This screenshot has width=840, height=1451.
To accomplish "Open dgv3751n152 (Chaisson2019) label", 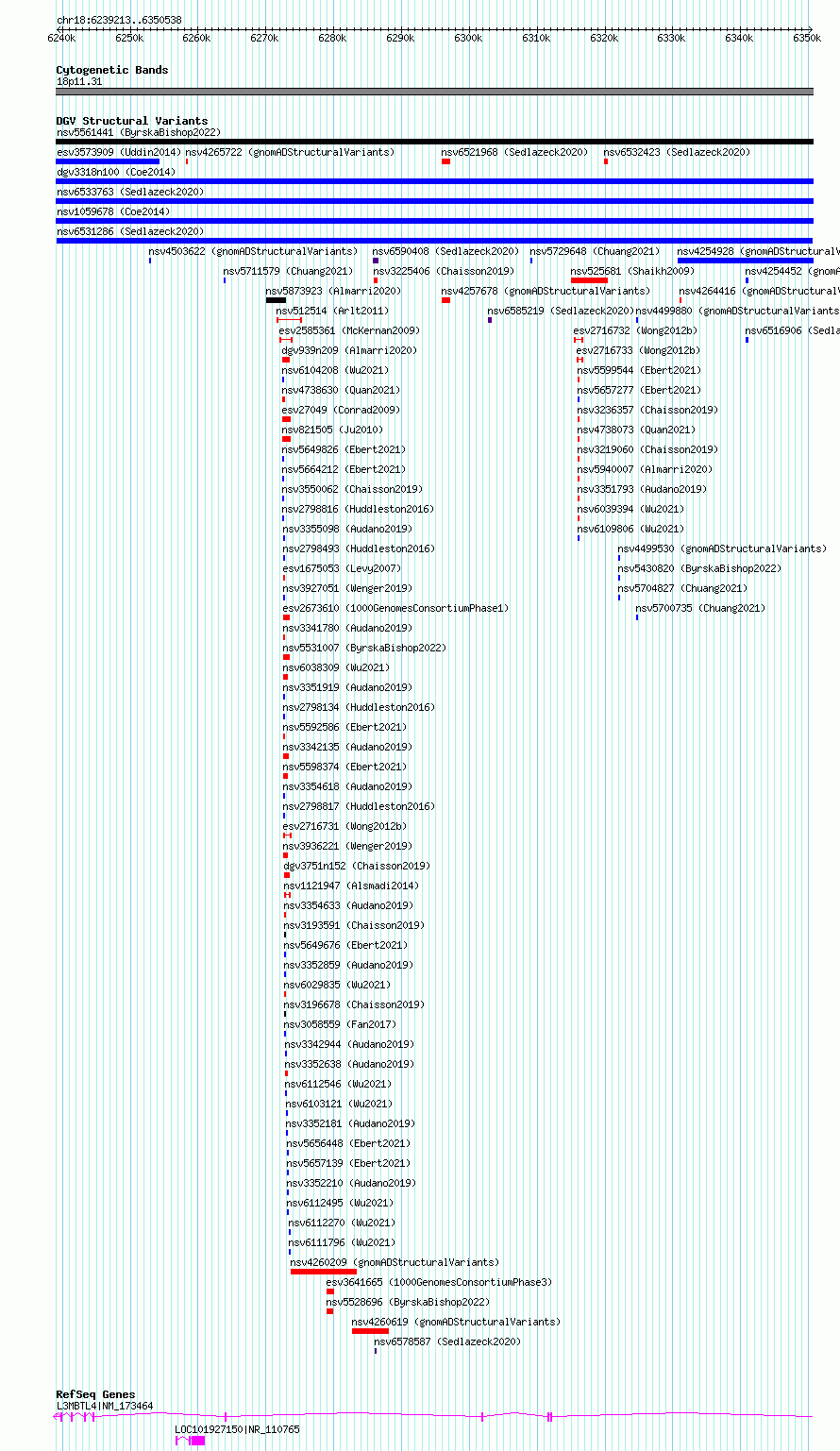I will pyautogui.click(x=357, y=866).
